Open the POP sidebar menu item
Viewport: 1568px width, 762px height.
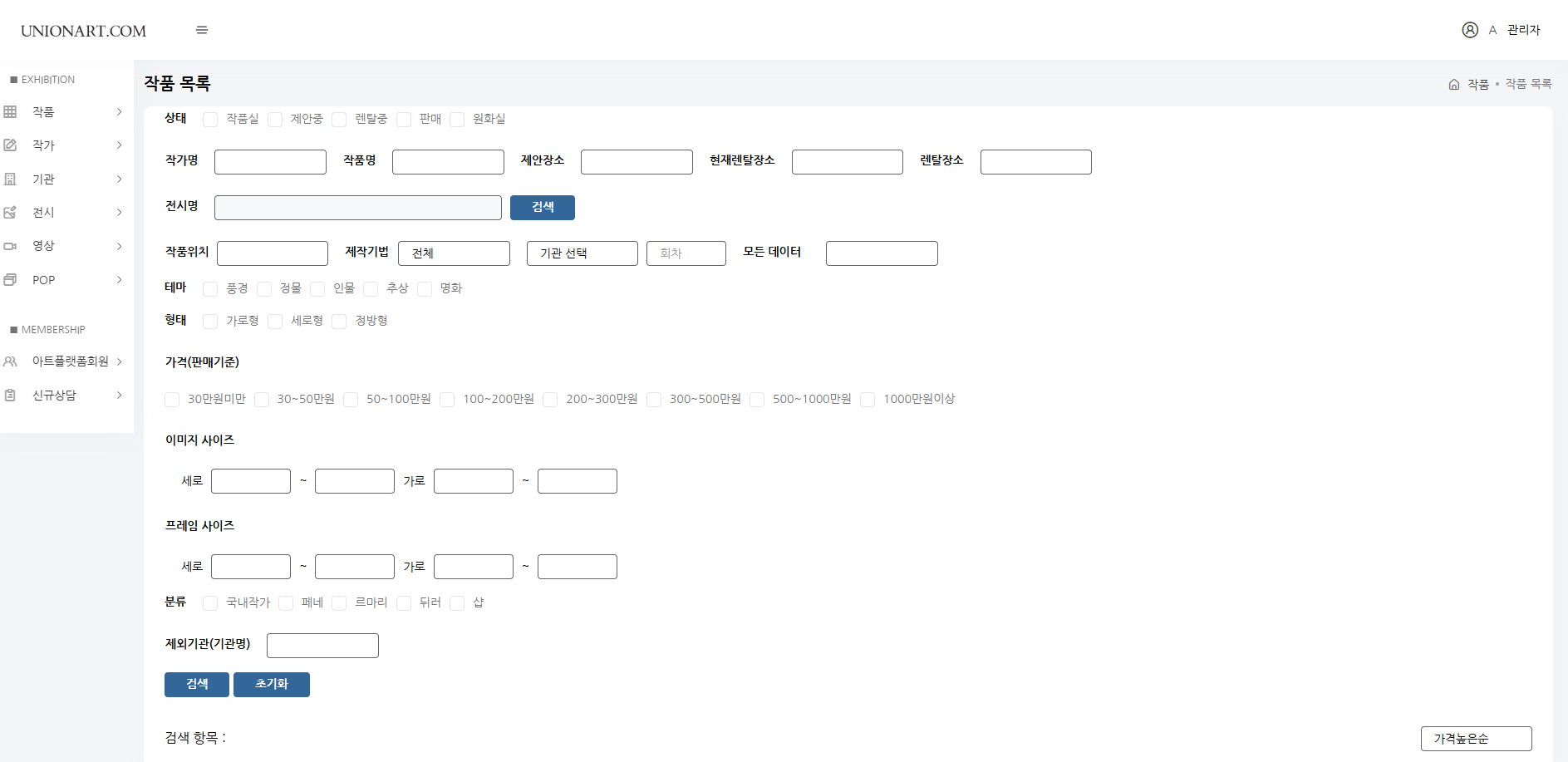point(43,280)
